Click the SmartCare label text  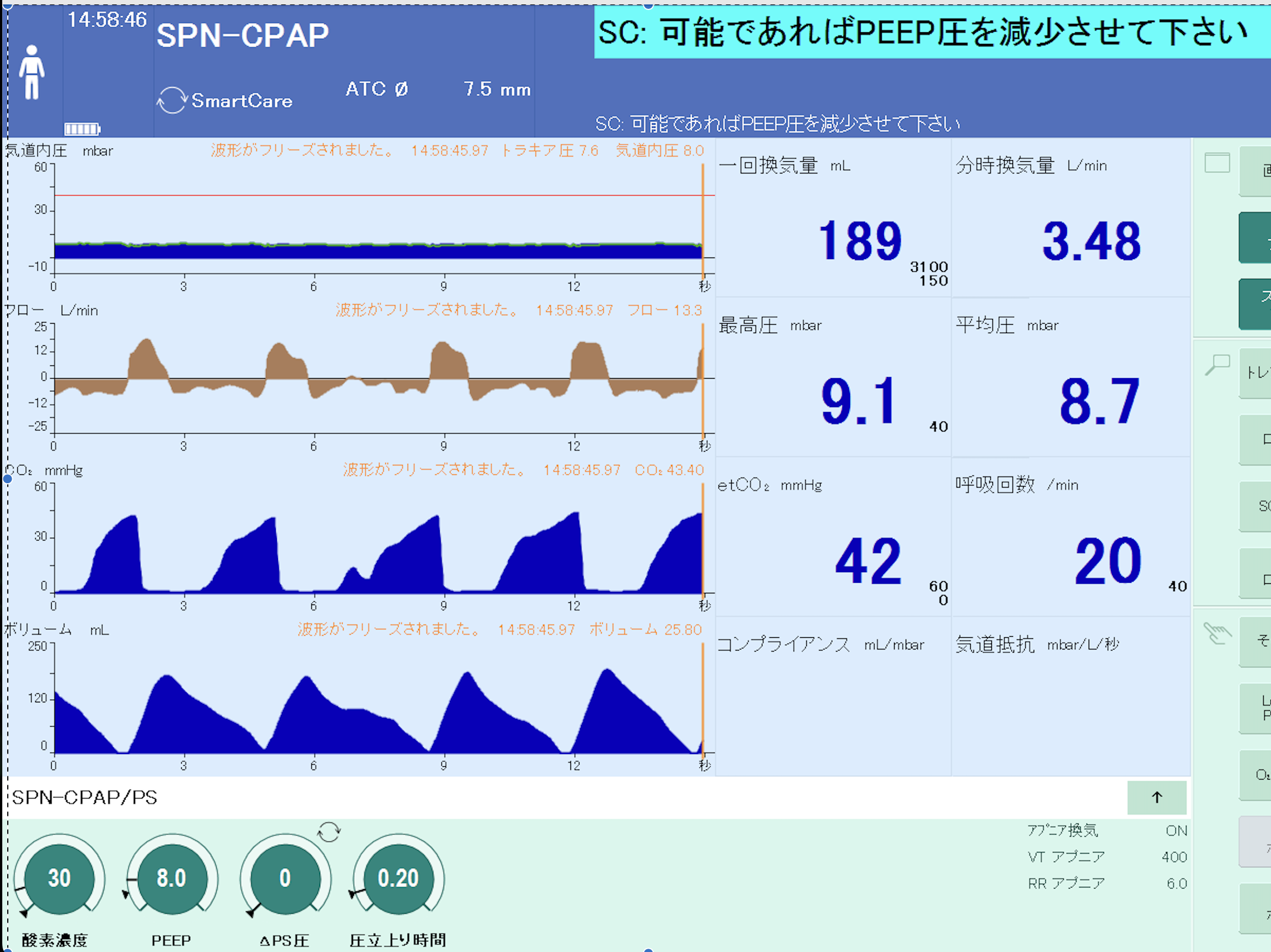click(x=242, y=101)
